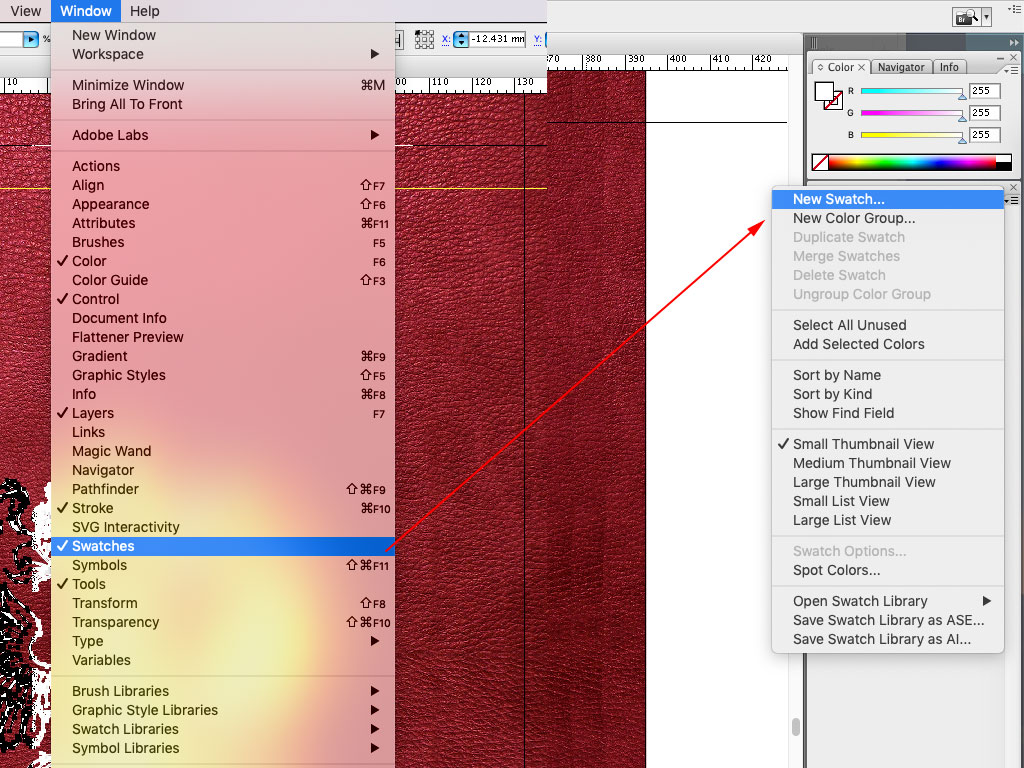Collapse panels with the double-arrow icon
Viewport: 1024px width, 768px height.
tap(1014, 42)
